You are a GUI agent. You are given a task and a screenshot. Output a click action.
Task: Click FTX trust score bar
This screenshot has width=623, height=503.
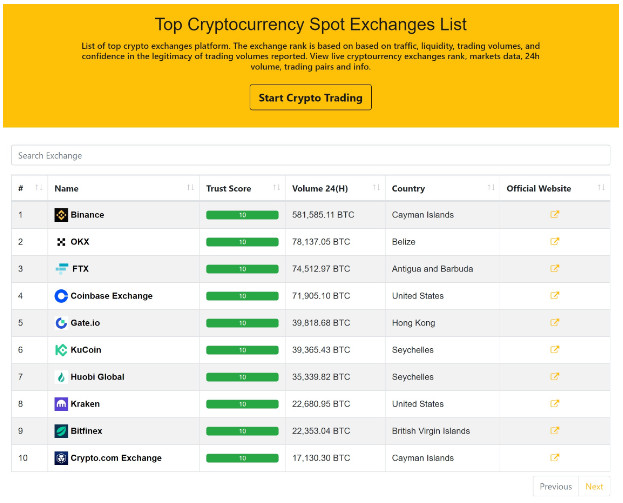(x=242, y=269)
